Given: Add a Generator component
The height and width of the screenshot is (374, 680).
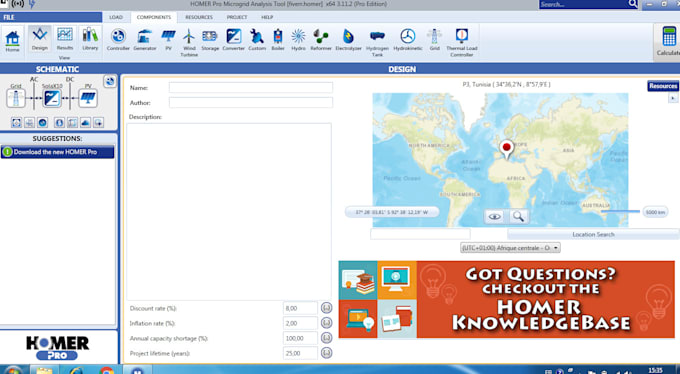Looking at the screenshot, I should point(144,40).
